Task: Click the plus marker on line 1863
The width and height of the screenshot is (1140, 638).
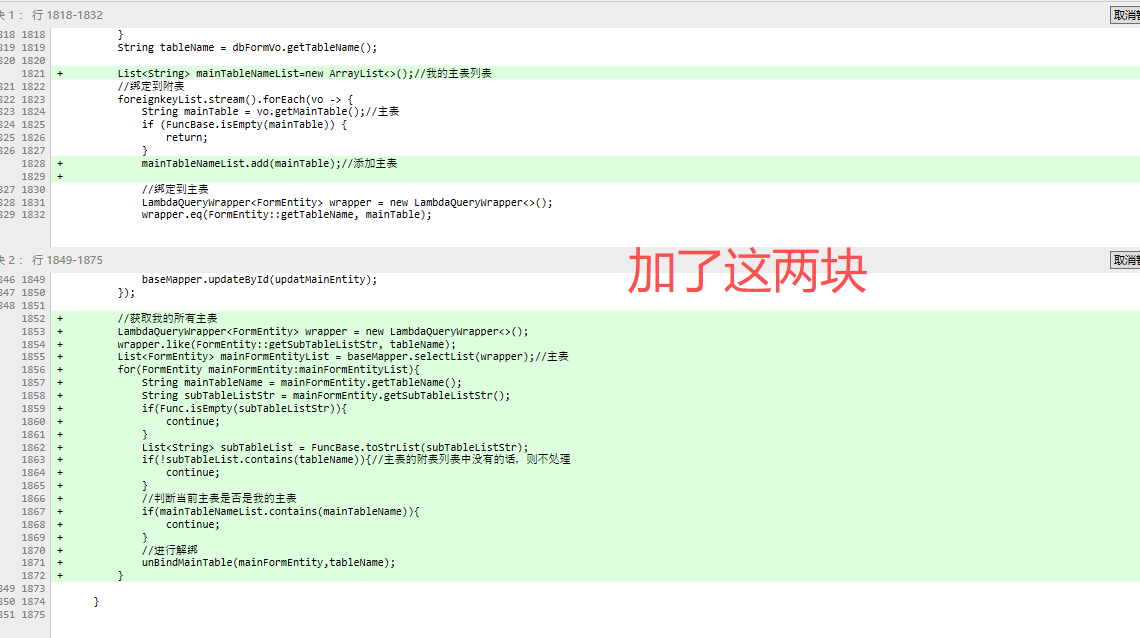Action: click(60, 460)
